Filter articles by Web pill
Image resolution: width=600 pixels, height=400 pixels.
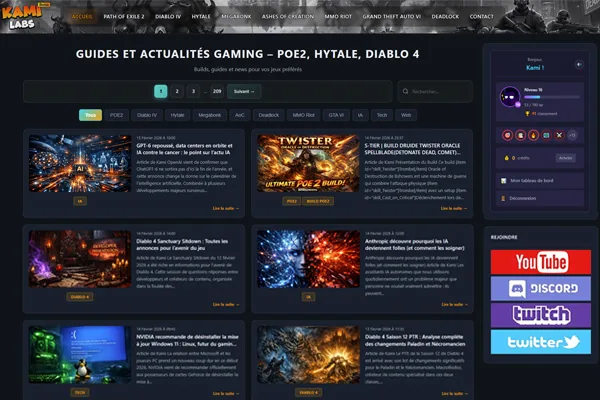click(406, 115)
